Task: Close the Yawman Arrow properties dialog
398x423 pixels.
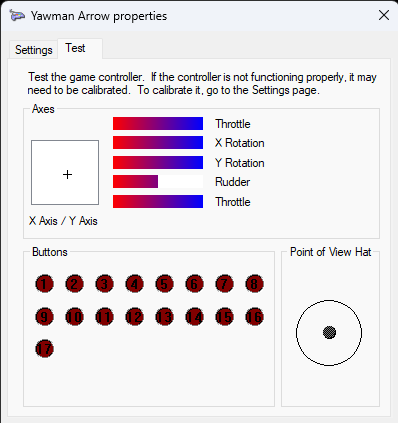Action: tap(384, 15)
